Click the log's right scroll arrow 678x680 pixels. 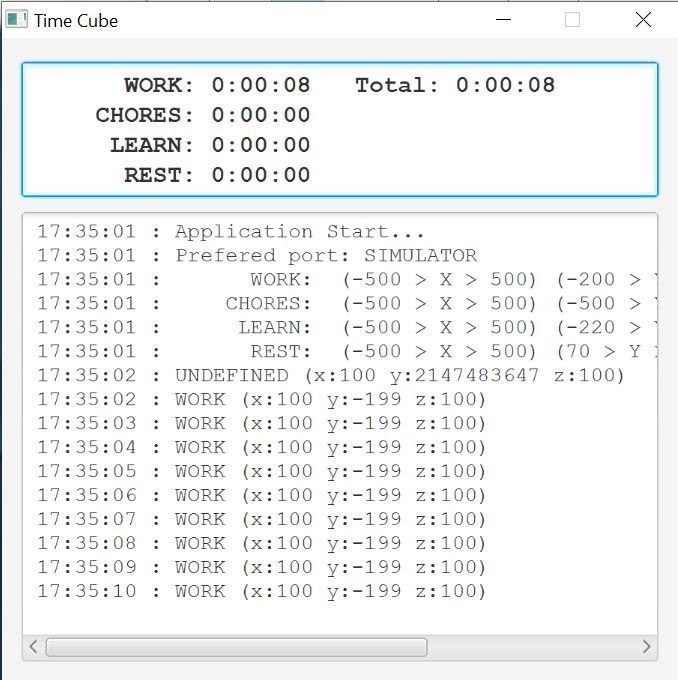click(x=646, y=647)
